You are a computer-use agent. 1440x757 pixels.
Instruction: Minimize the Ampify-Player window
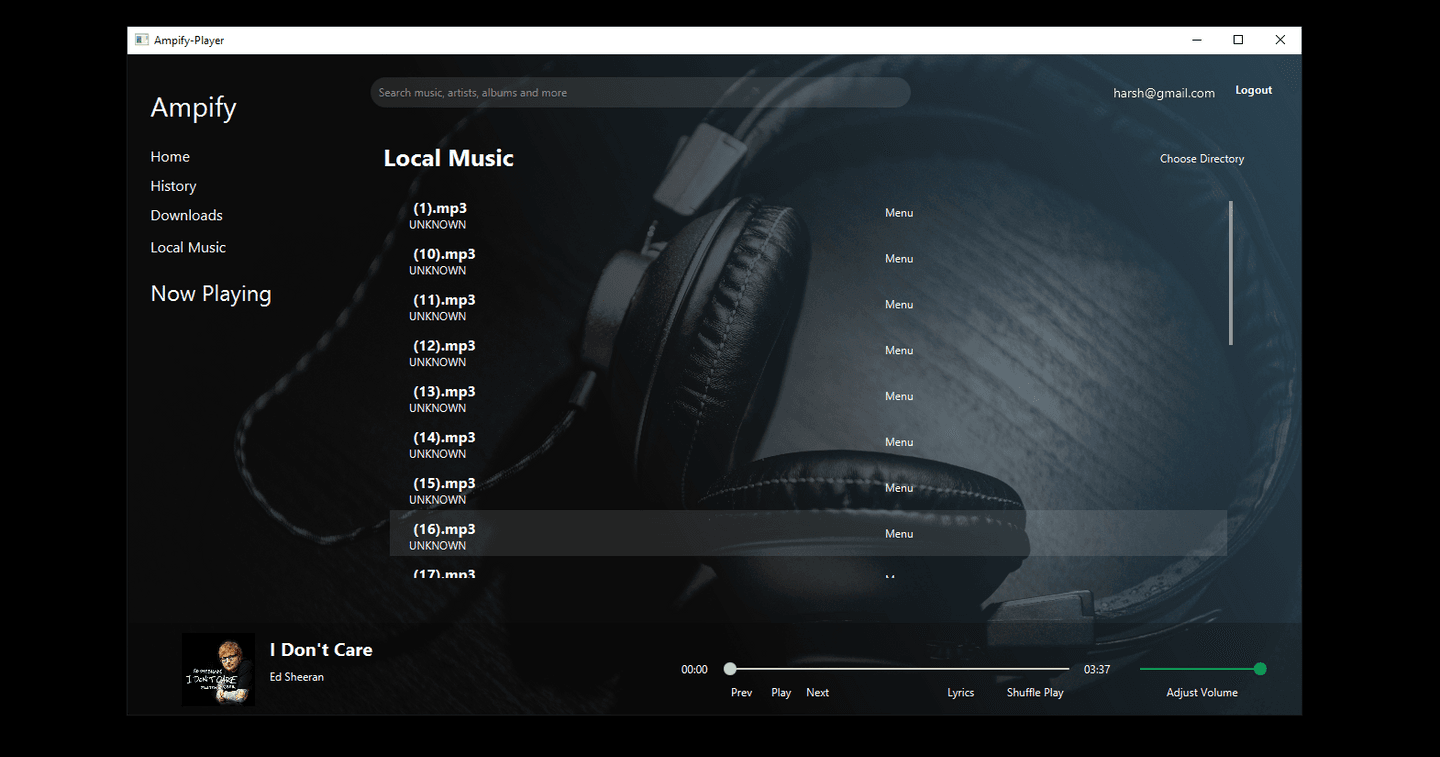1197,40
